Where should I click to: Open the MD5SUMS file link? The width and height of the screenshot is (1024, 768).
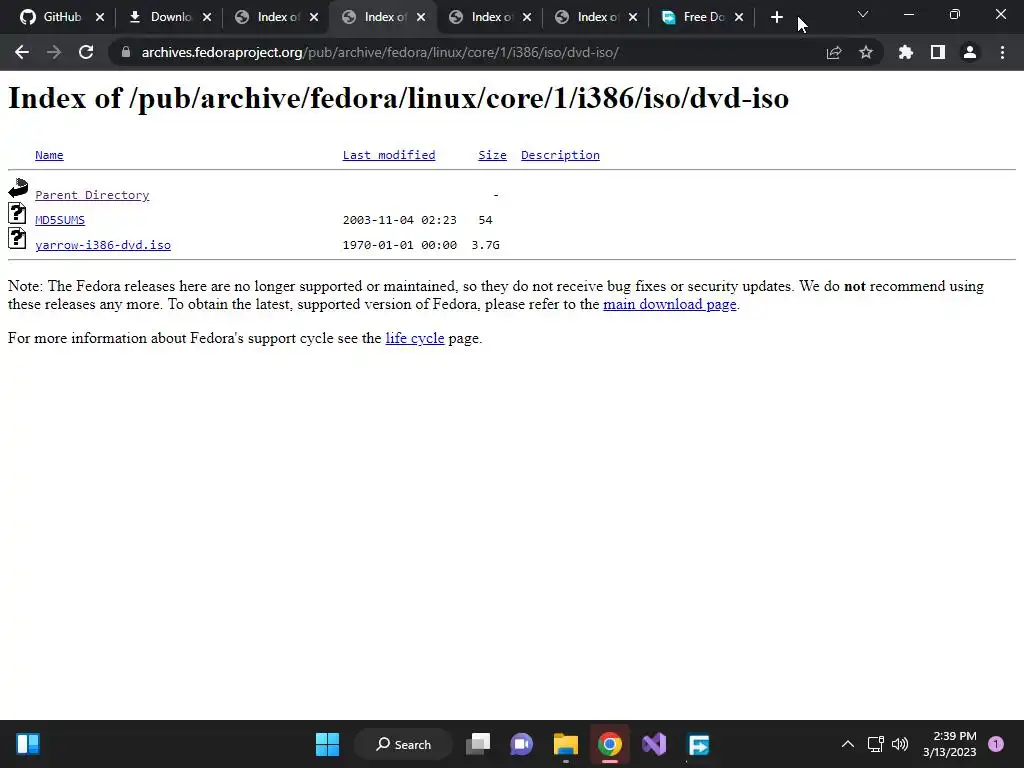pos(60,220)
